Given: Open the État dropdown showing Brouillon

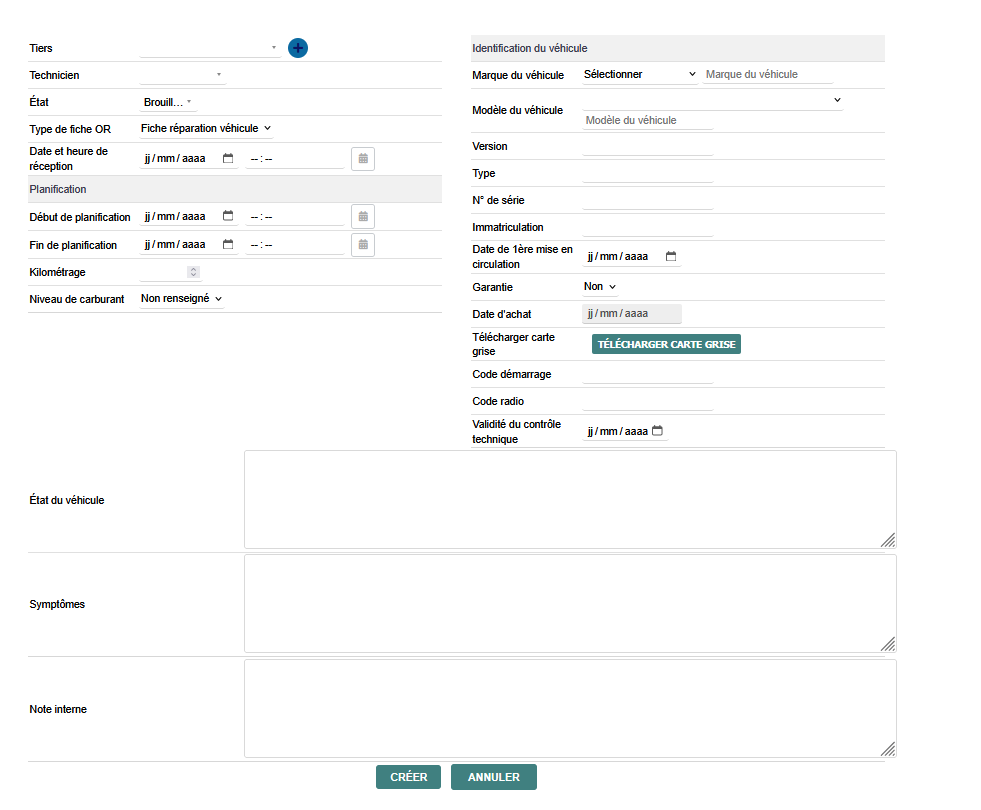Looking at the screenshot, I should [168, 101].
